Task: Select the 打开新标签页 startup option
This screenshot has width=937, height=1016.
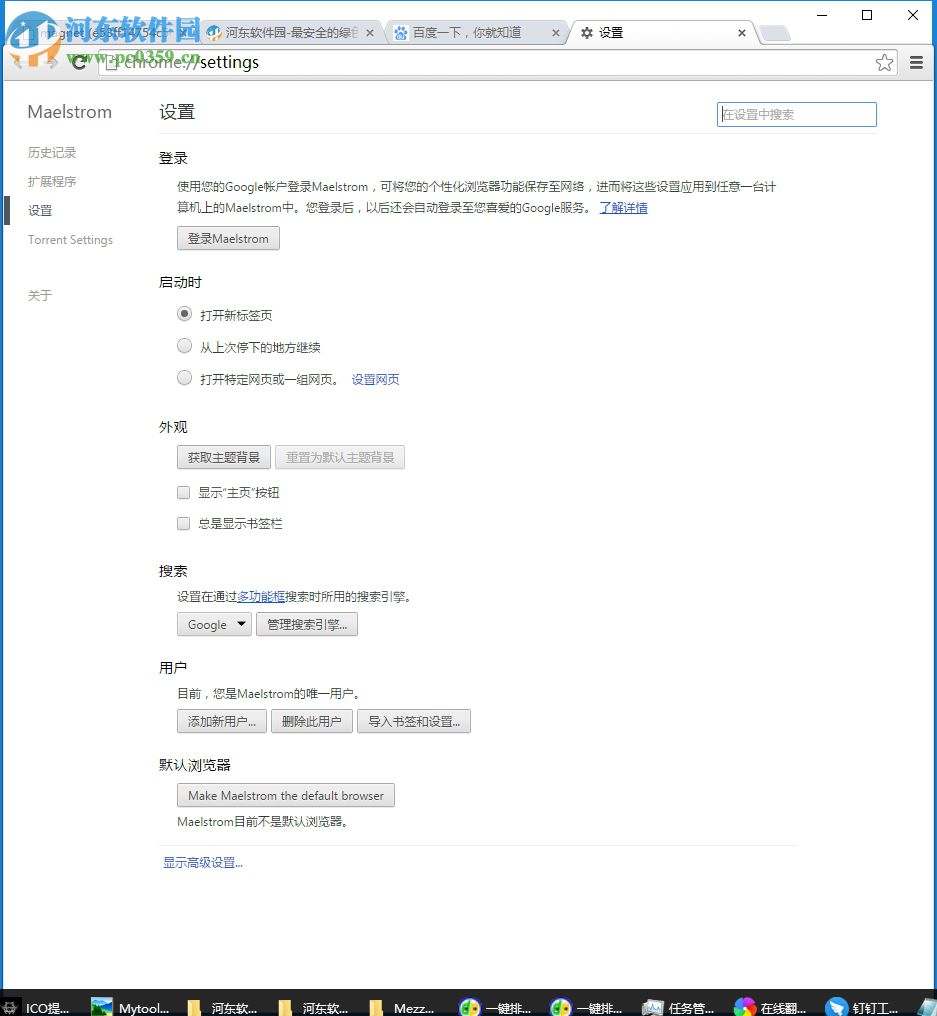Action: click(184, 313)
